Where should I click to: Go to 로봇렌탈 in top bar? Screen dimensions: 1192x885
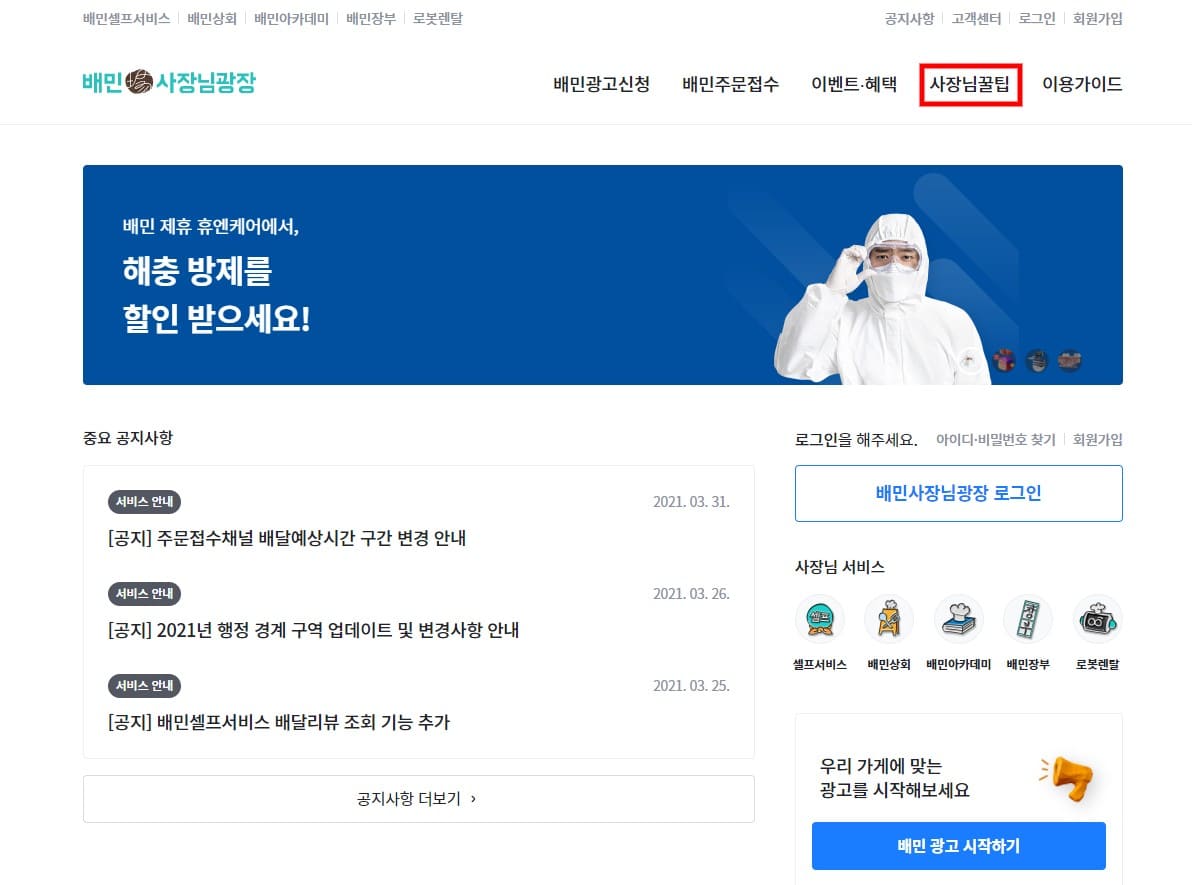438,18
